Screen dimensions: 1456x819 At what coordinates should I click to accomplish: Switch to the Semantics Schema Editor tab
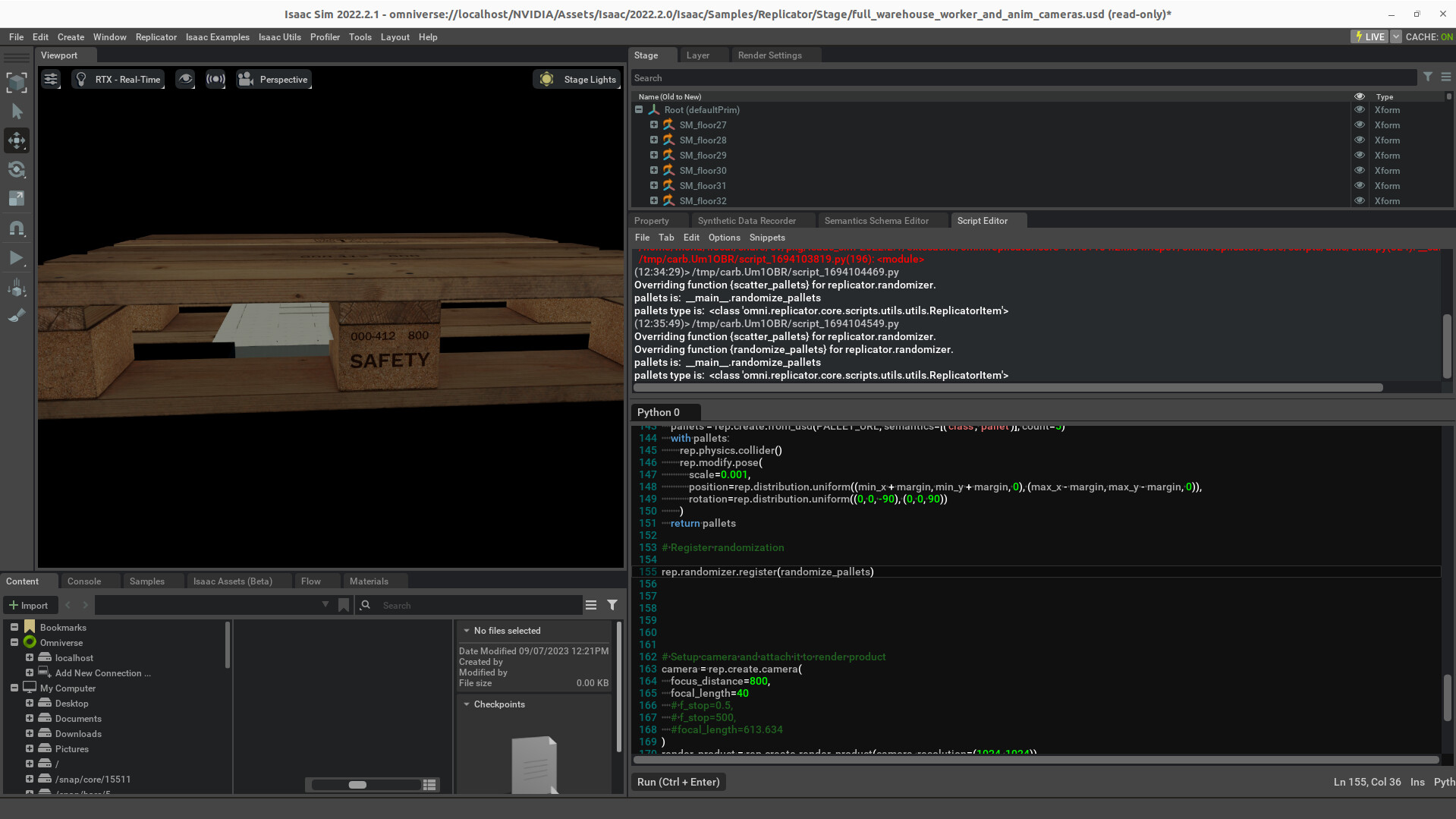point(876,221)
